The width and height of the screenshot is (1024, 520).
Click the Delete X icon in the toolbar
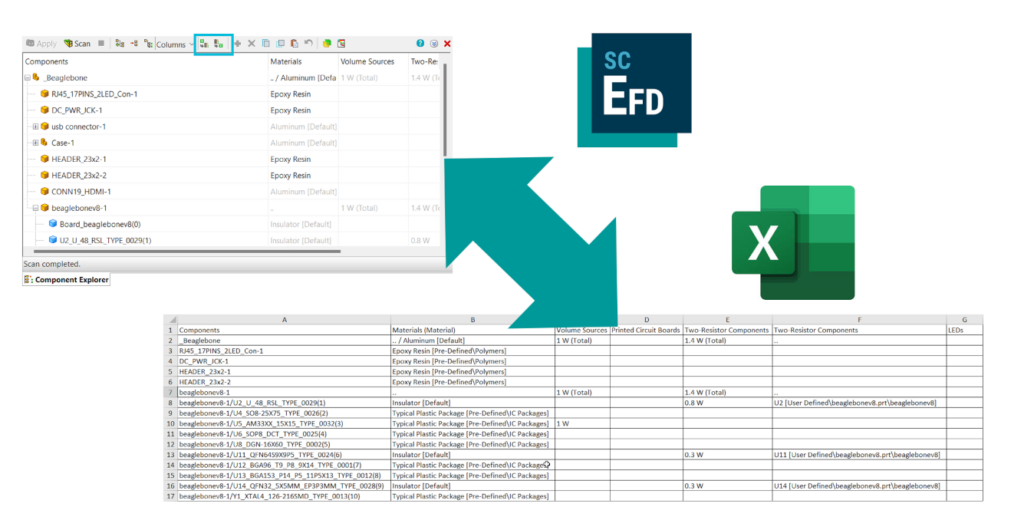point(251,44)
